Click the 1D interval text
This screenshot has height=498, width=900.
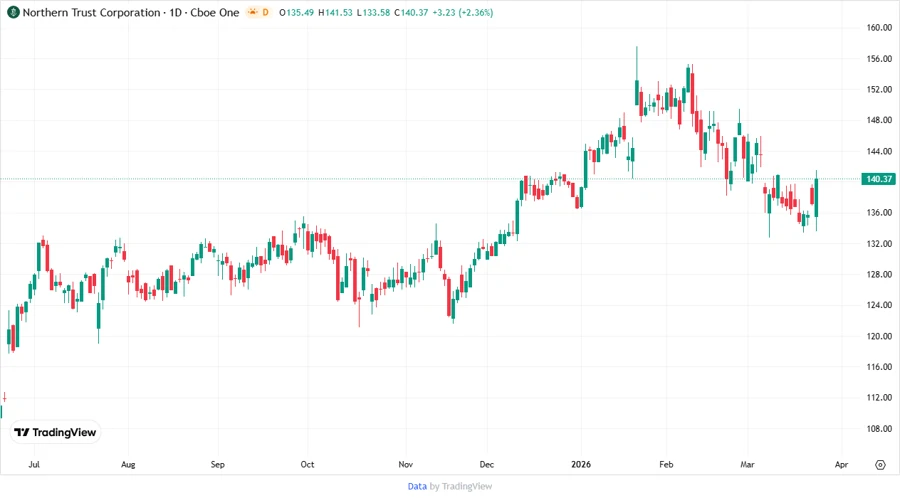pyautogui.click(x=175, y=13)
